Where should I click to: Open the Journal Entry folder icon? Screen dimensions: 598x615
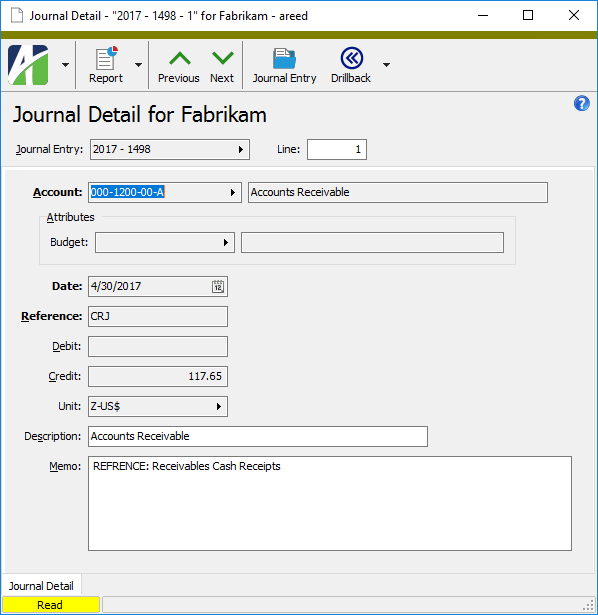coord(284,58)
